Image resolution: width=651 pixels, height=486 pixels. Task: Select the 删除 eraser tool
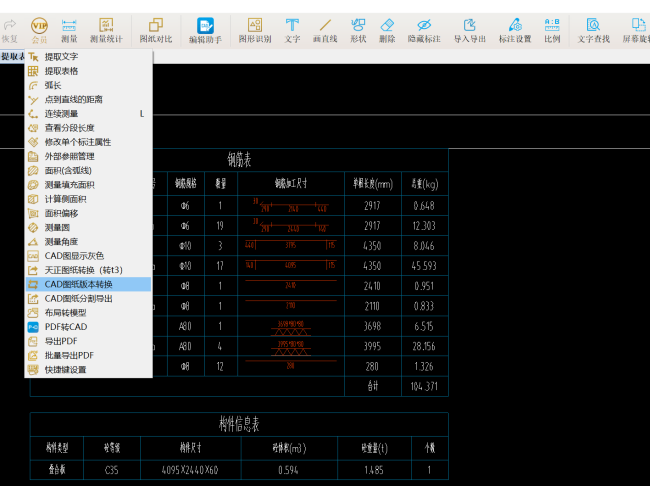(x=387, y=30)
